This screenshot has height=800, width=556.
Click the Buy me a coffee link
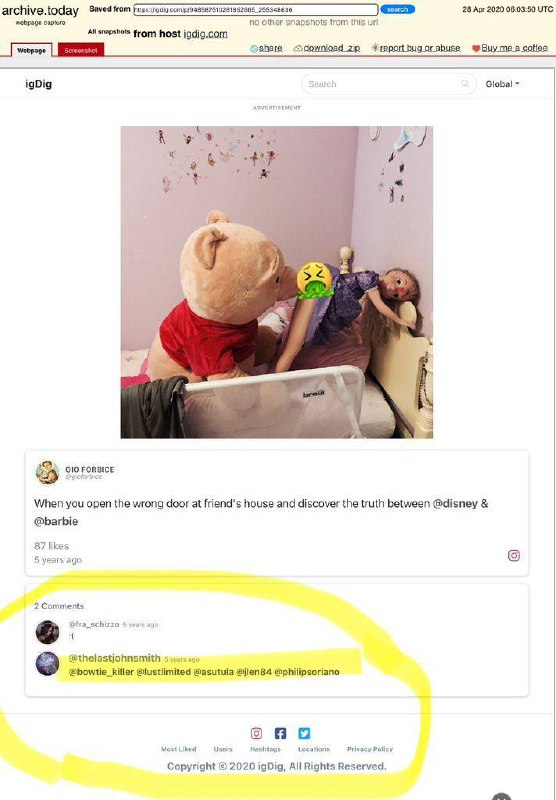pos(510,48)
